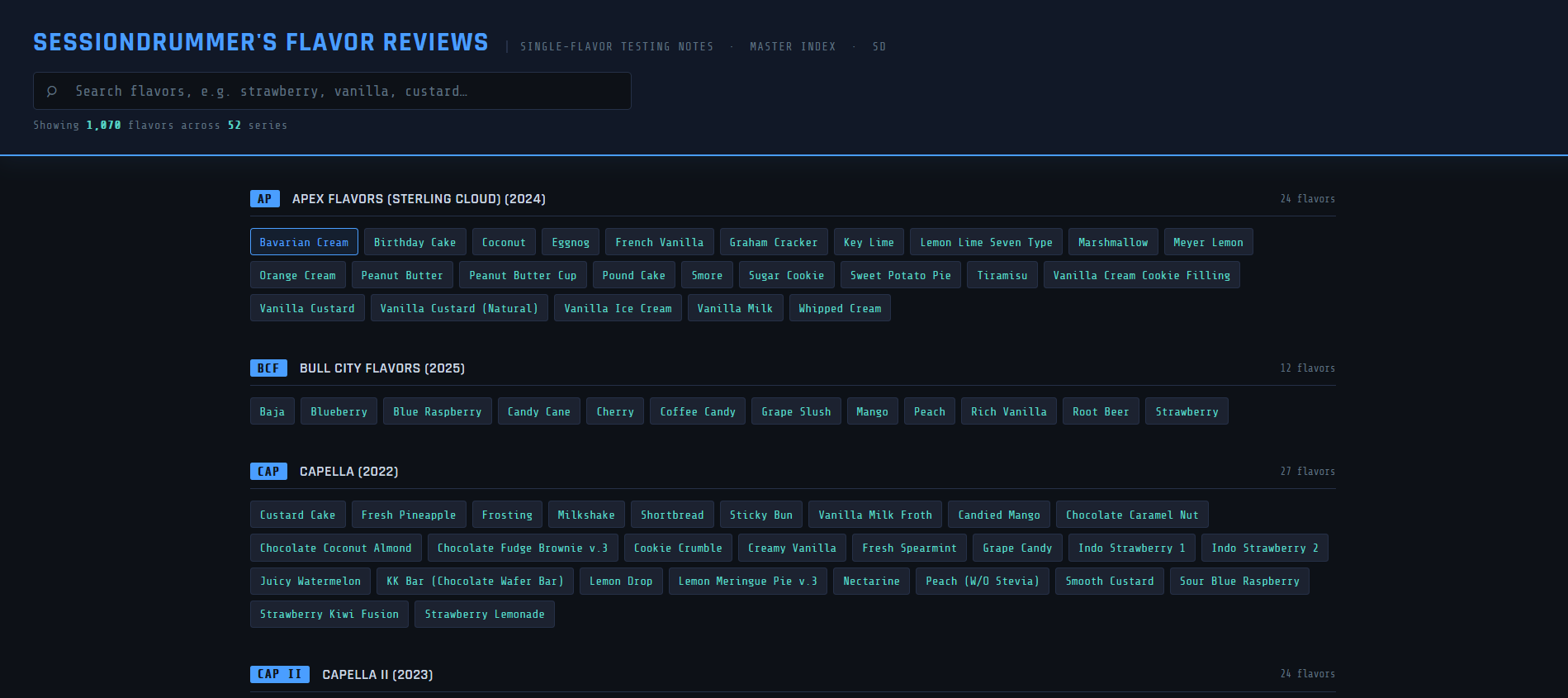Click the search magnifier icon
1568x698 pixels.
[x=52, y=92]
